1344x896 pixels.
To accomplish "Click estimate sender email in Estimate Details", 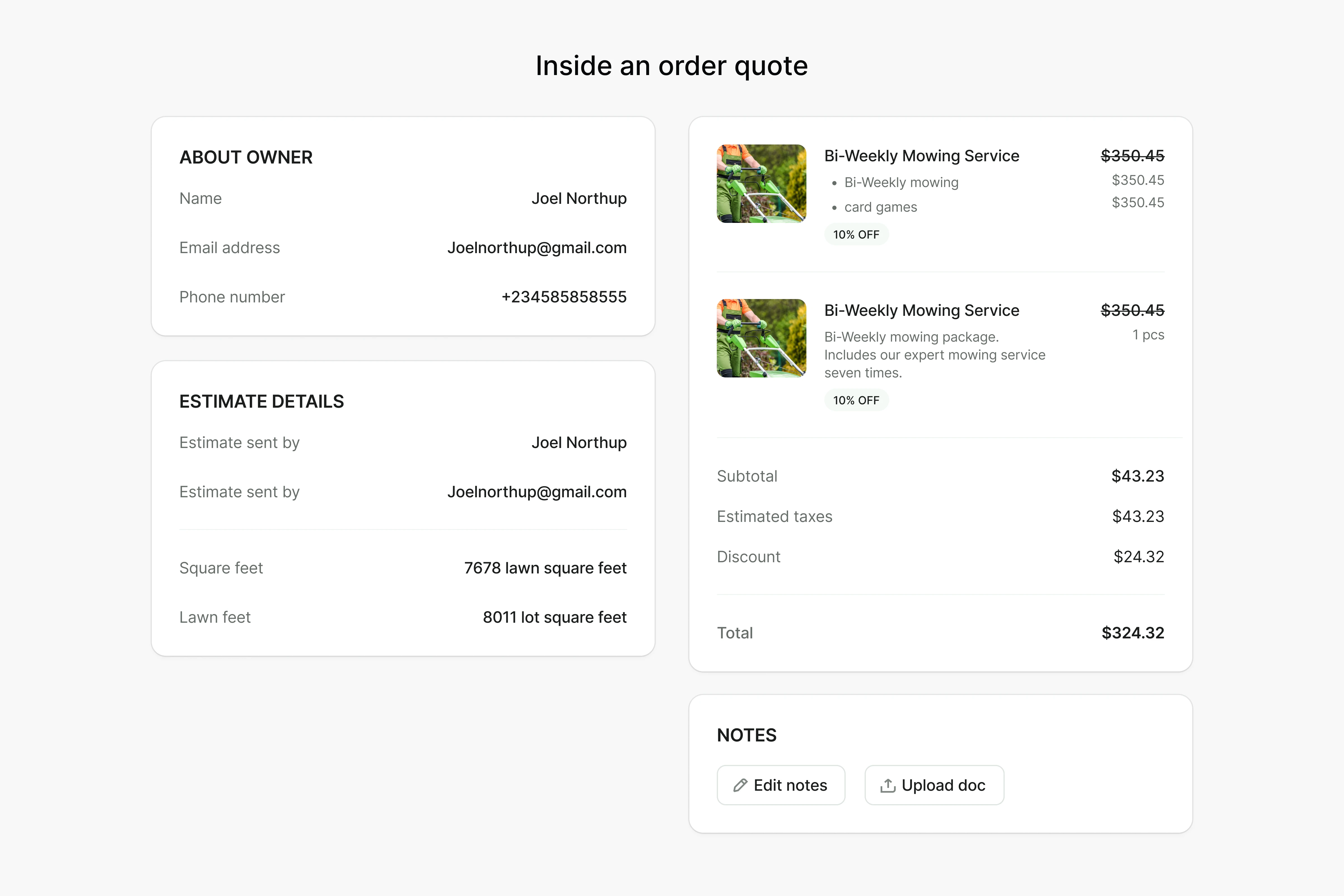I will (536, 492).
